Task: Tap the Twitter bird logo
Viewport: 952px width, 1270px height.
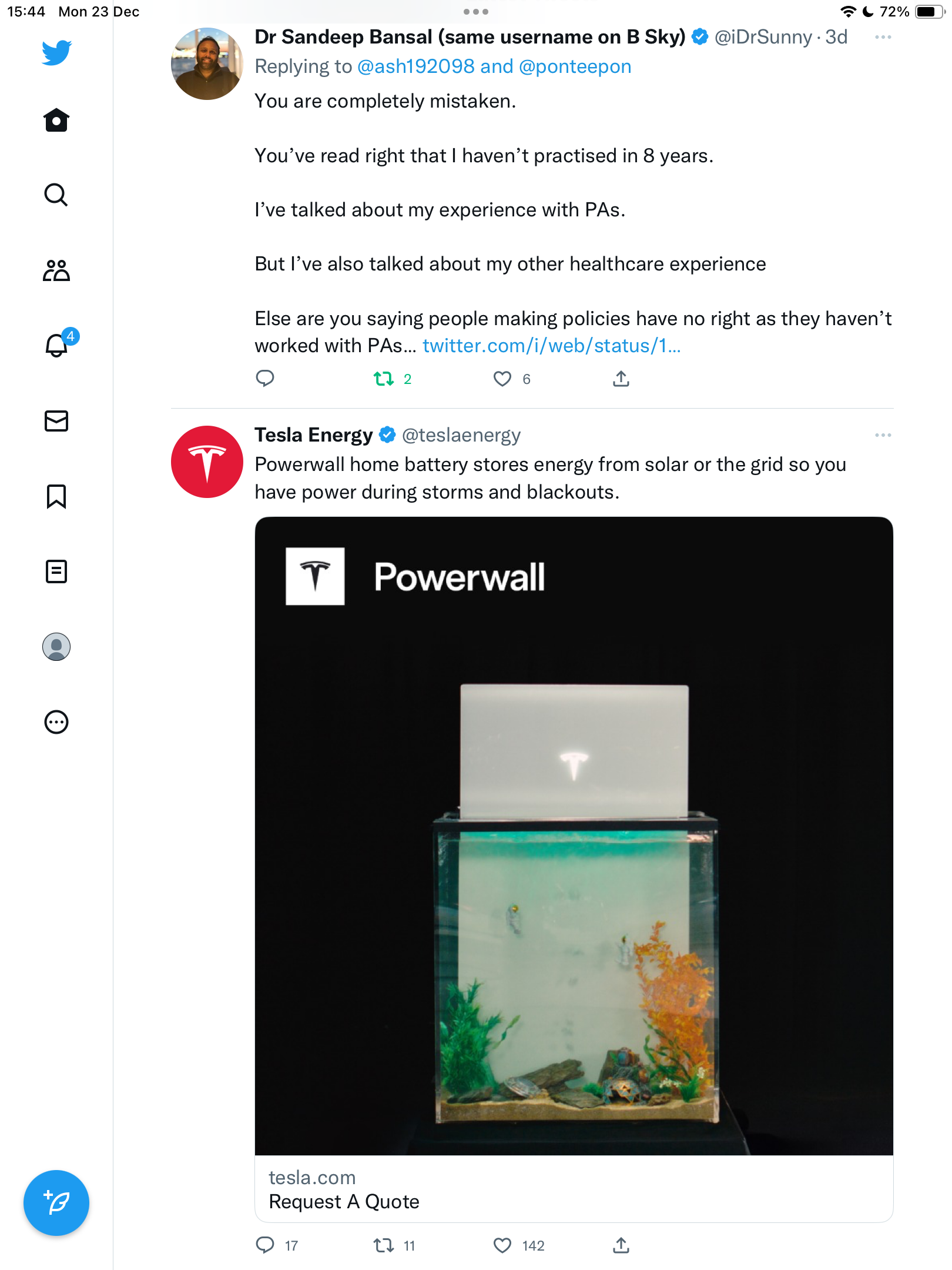Action: [56, 52]
